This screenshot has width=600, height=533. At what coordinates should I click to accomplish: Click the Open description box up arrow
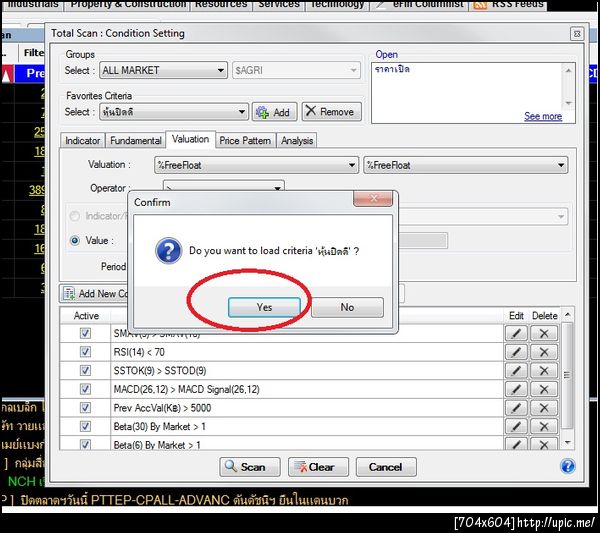tap(568, 70)
